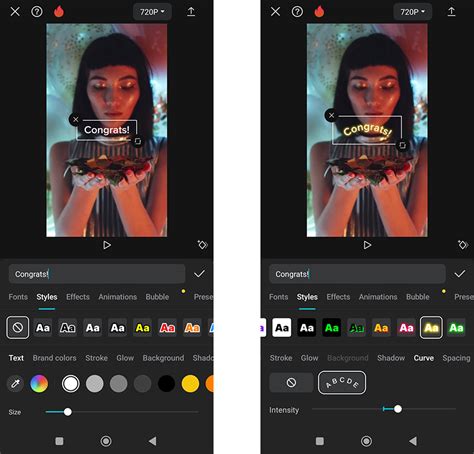Select the white color swatch
Image resolution: width=474 pixels, height=454 pixels.
71,384
